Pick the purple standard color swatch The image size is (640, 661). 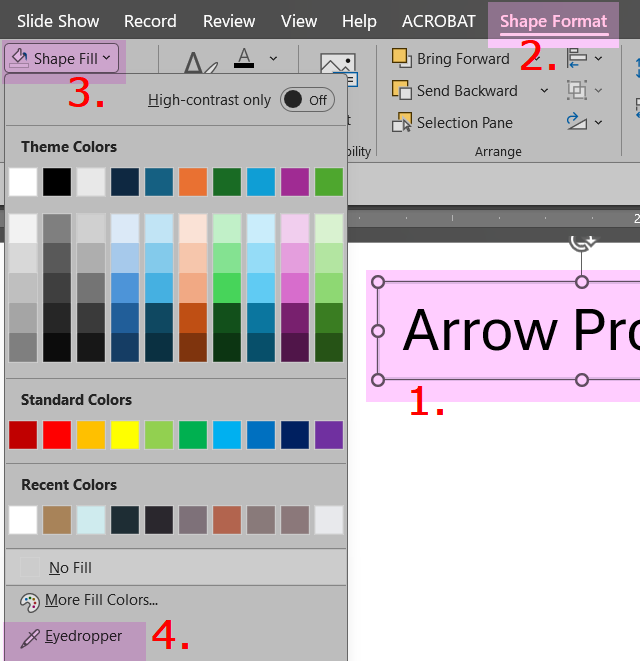click(329, 435)
